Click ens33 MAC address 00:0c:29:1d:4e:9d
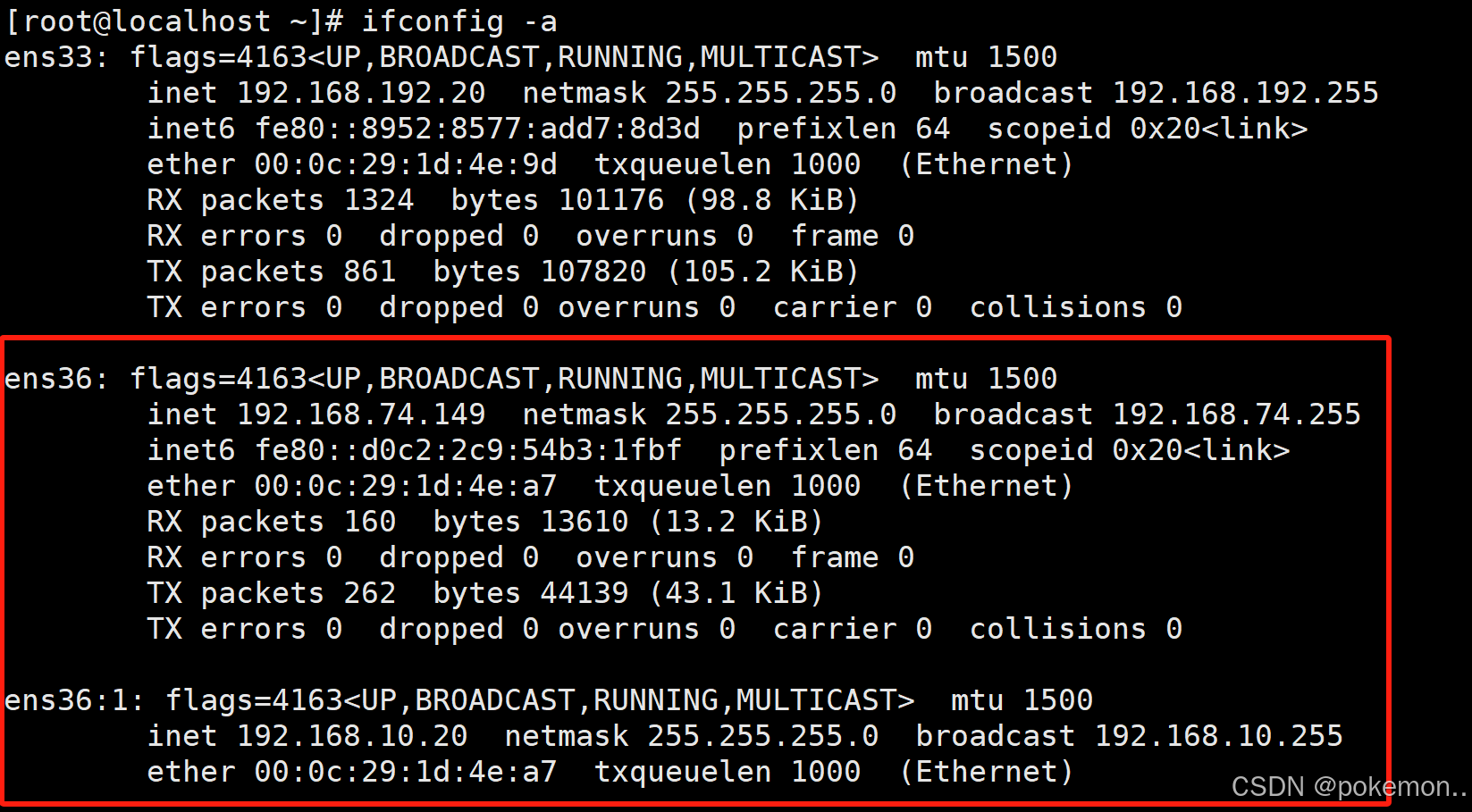The width and height of the screenshot is (1472, 812). tap(406, 164)
